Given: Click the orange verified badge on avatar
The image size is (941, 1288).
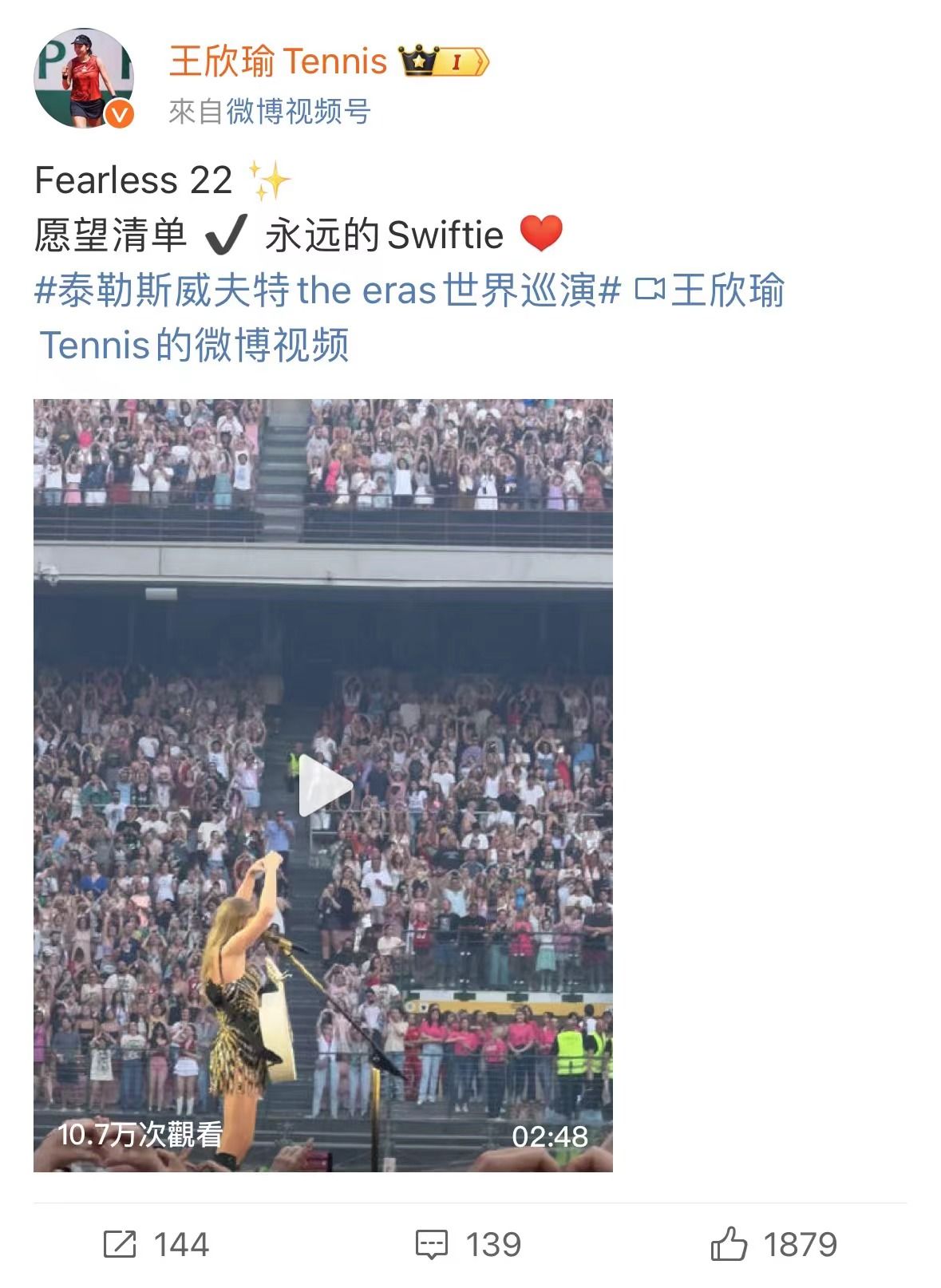Looking at the screenshot, I should pos(120,114).
